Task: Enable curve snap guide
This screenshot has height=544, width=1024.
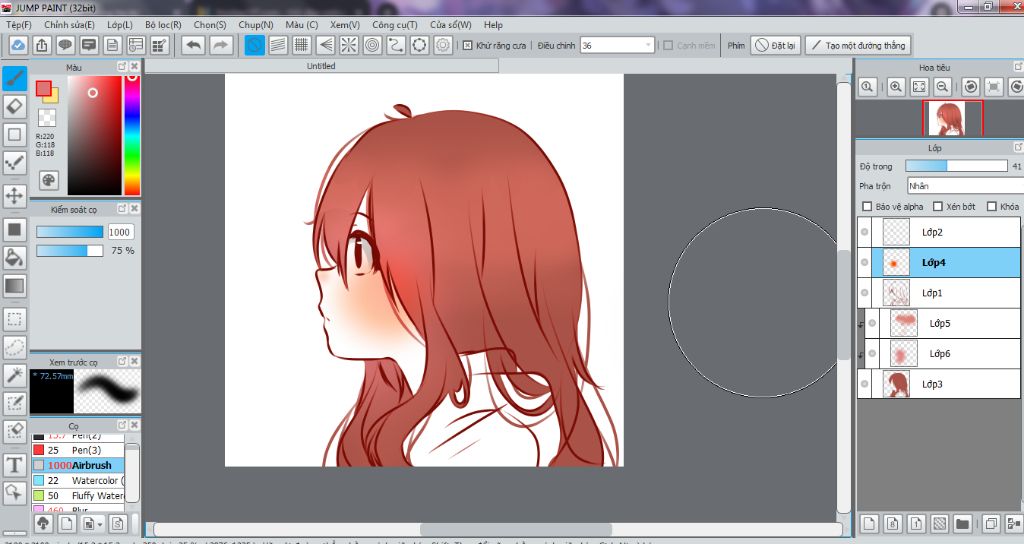Action: coord(396,46)
